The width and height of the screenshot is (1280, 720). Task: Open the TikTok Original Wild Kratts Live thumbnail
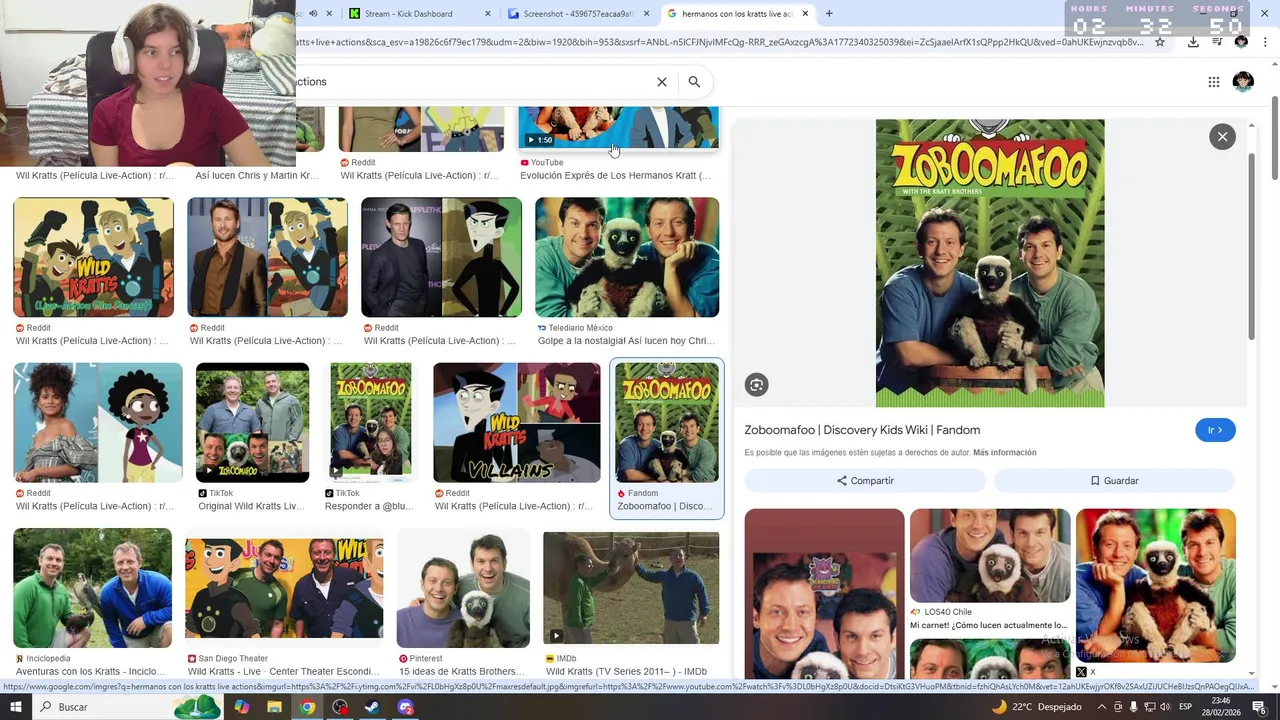[x=252, y=422]
